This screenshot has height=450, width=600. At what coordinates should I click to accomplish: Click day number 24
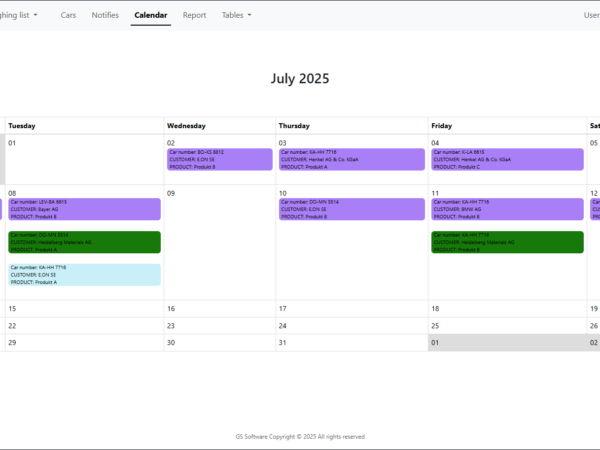point(283,326)
